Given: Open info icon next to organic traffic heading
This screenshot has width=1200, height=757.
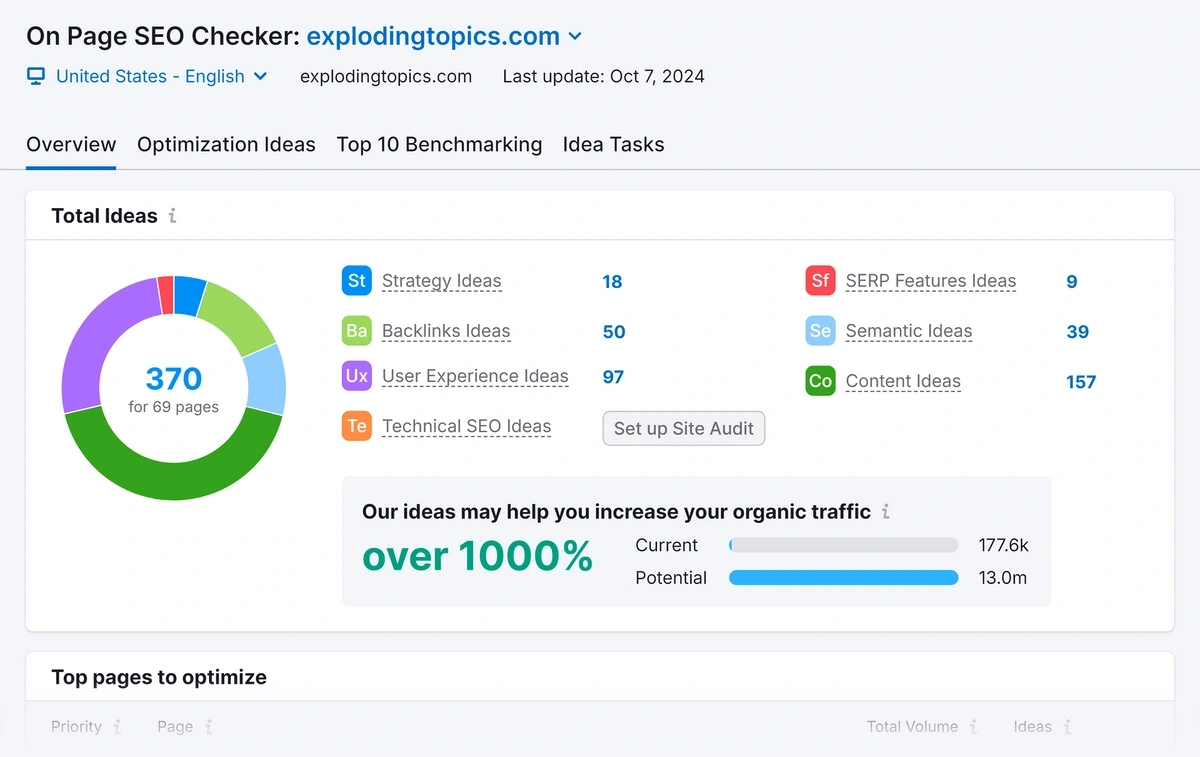Looking at the screenshot, I should coord(886,512).
